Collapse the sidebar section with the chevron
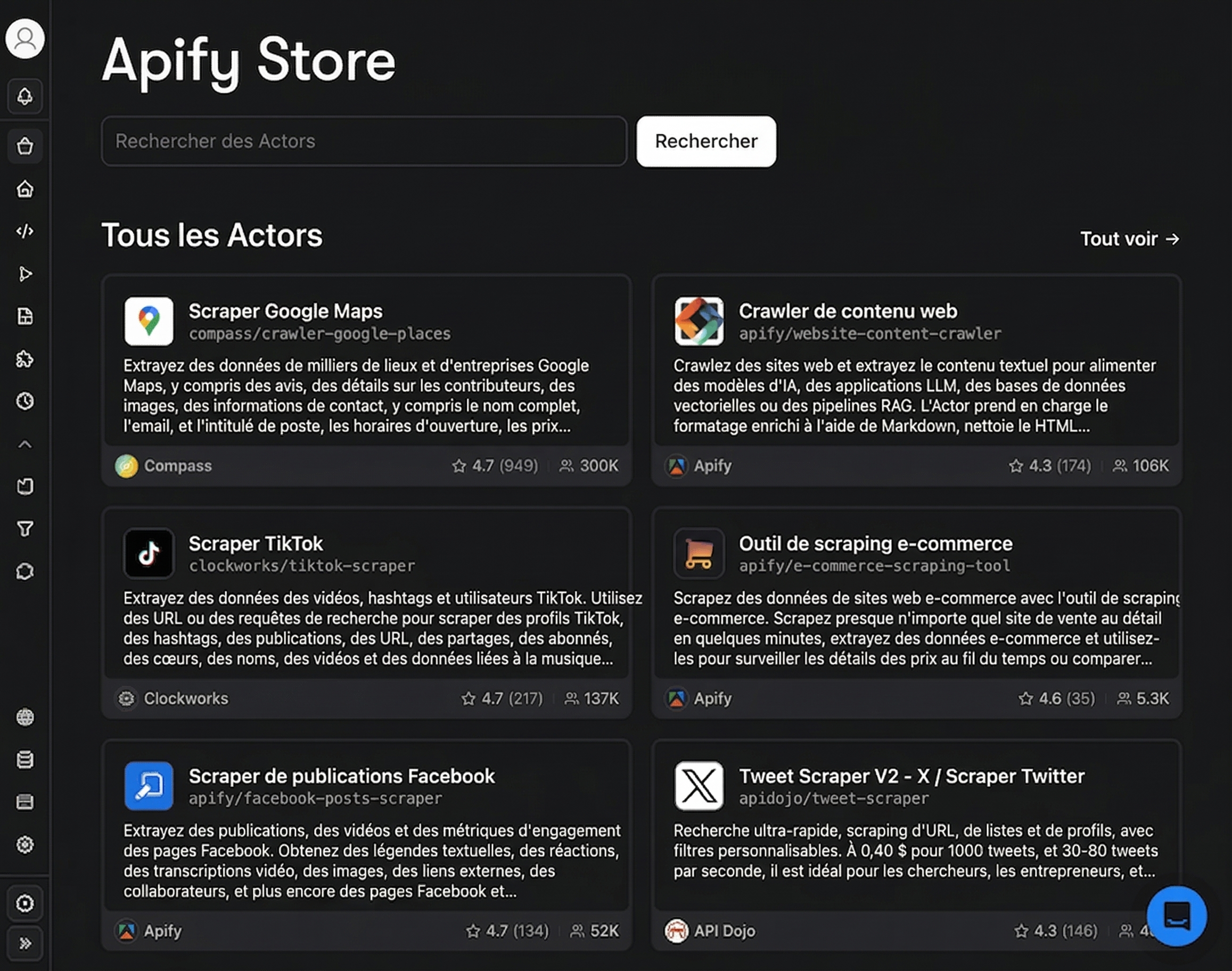The width and height of the screenshot is (1232, 971). point(25,445)
